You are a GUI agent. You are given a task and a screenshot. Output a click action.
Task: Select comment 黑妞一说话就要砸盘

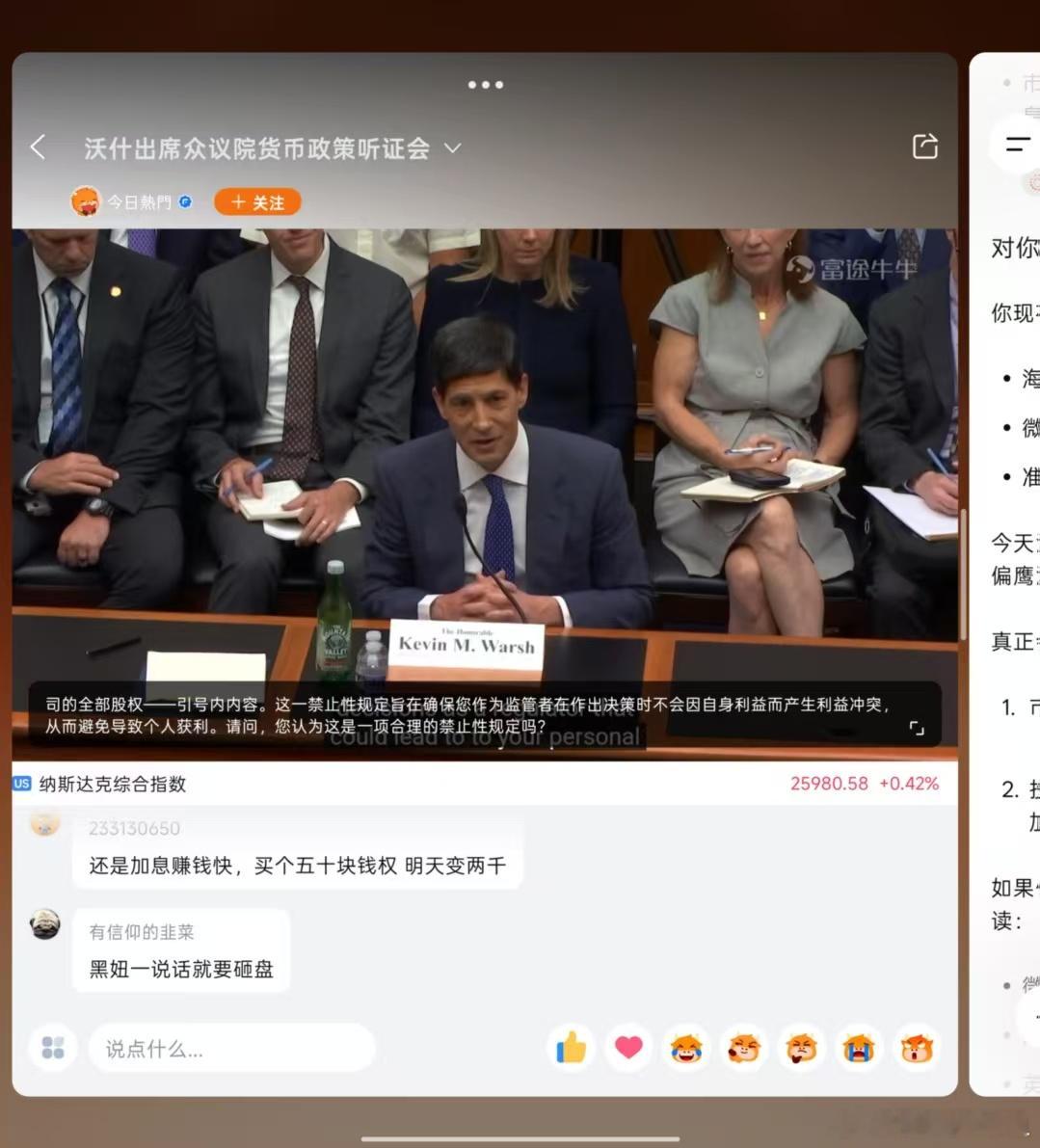click(x=181, y=969)
